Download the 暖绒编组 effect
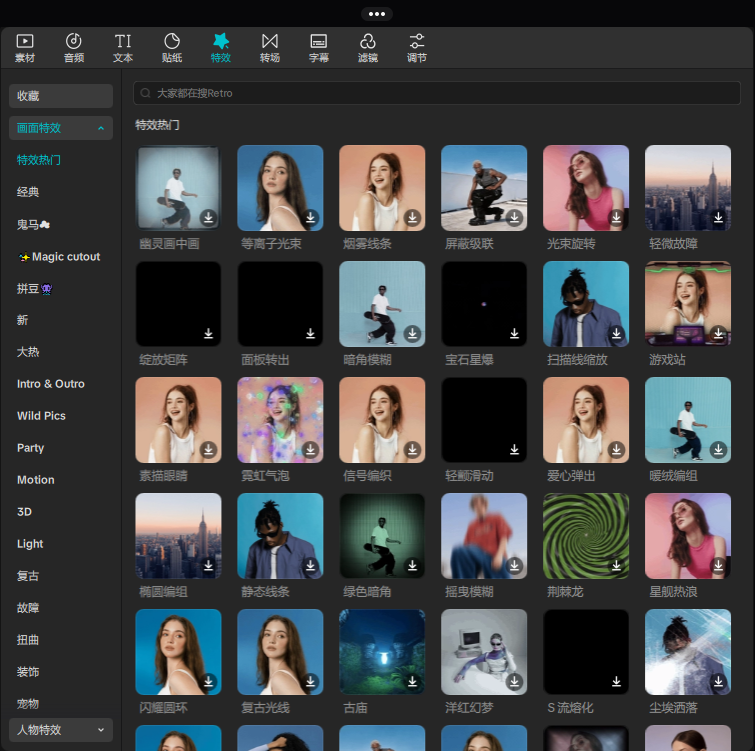Screen dimensions: 755x751 [x=718, y=450]
